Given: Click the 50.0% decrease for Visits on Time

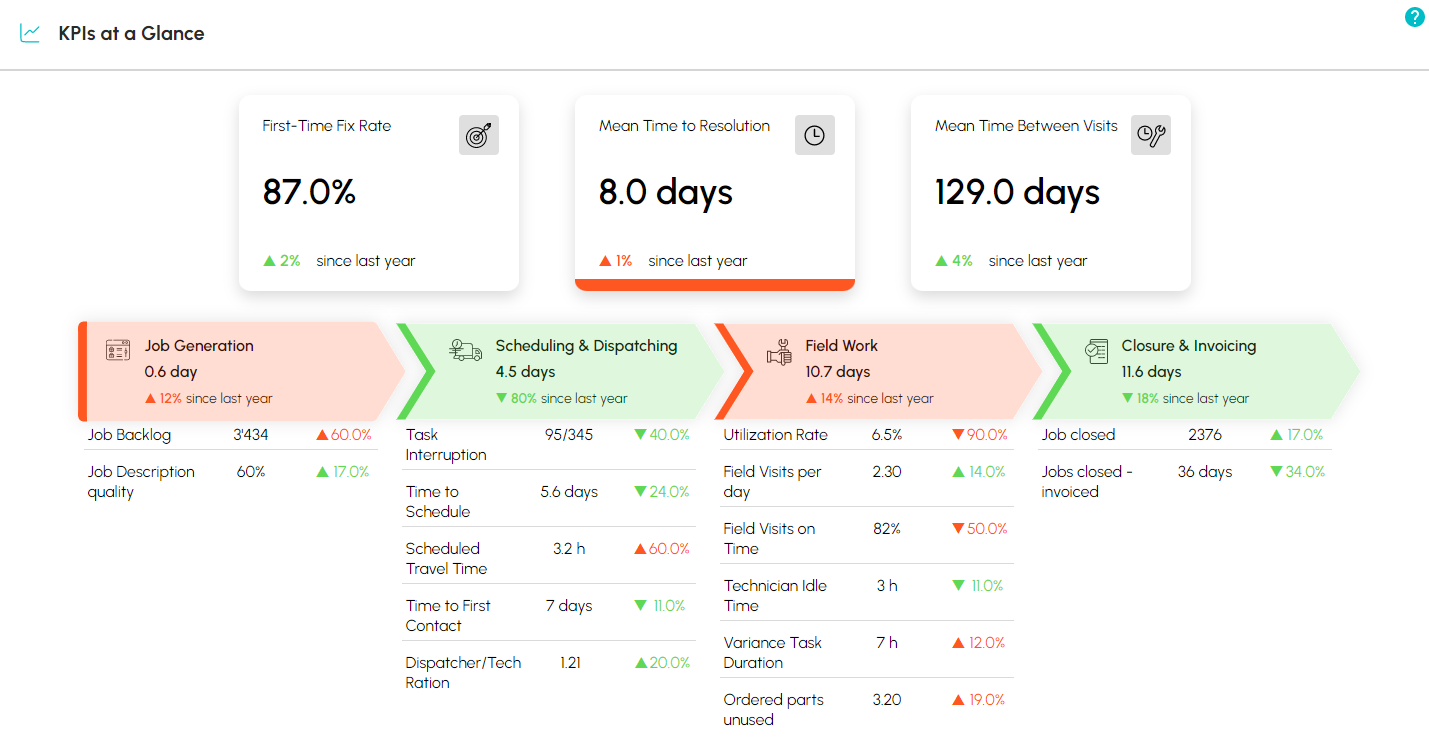Looking at the screenshot, I should click(x=979, y=529).
